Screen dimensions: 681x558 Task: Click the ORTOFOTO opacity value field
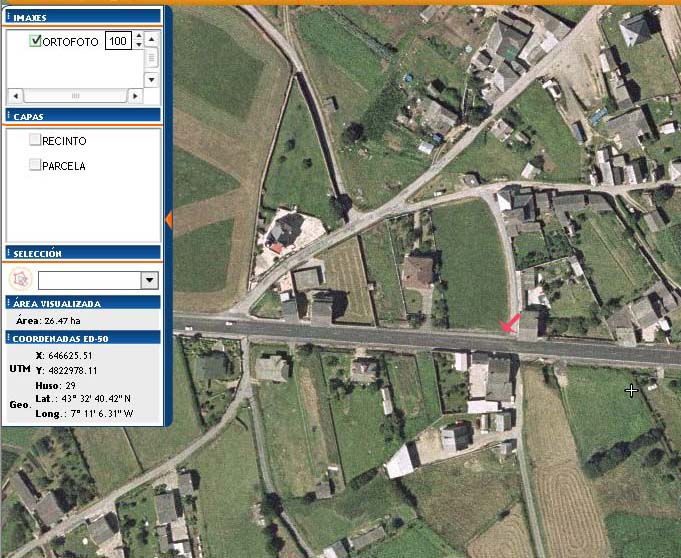click(117, 41)
